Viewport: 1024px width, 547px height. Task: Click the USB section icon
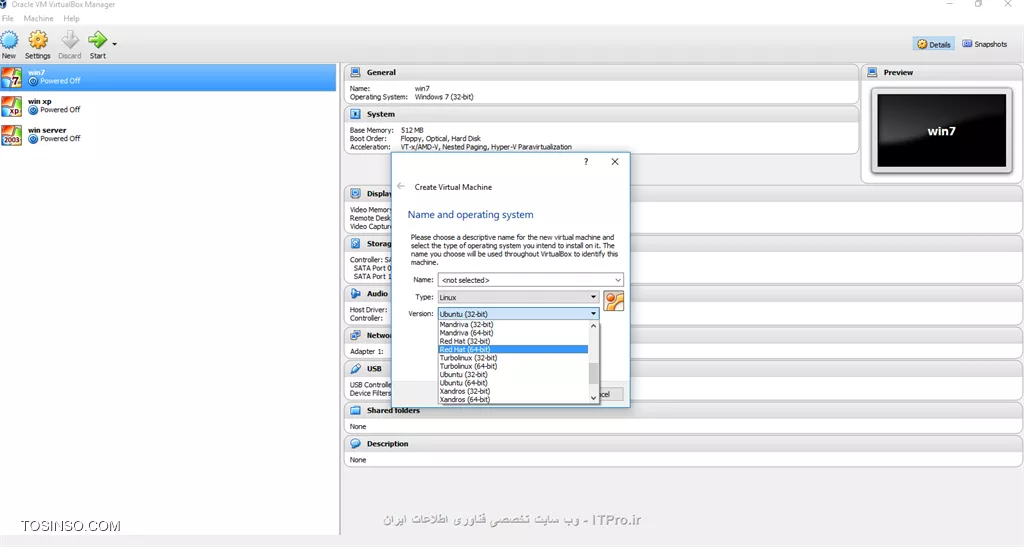click(x=355, y=369)
